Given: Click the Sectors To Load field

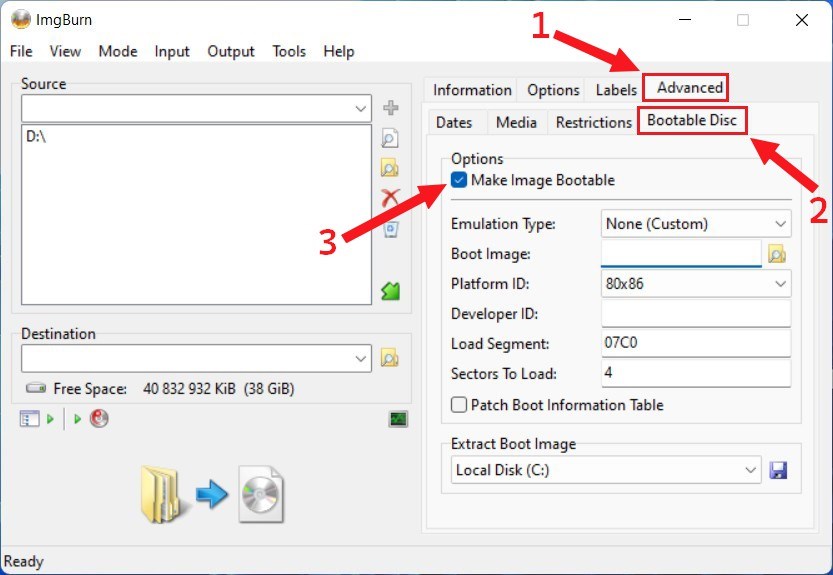Looking at the screenshot, I should pos(696,373).
